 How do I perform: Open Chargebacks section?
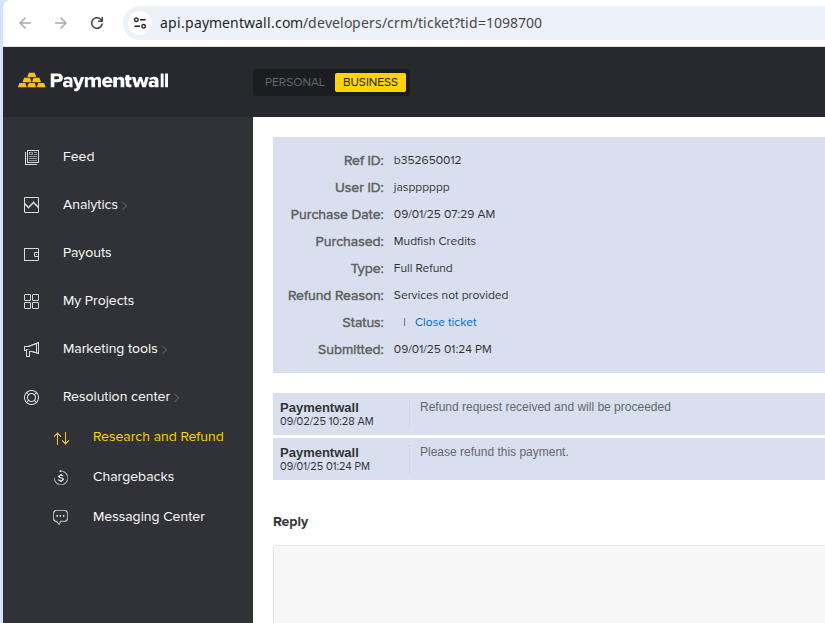(134, 477)
